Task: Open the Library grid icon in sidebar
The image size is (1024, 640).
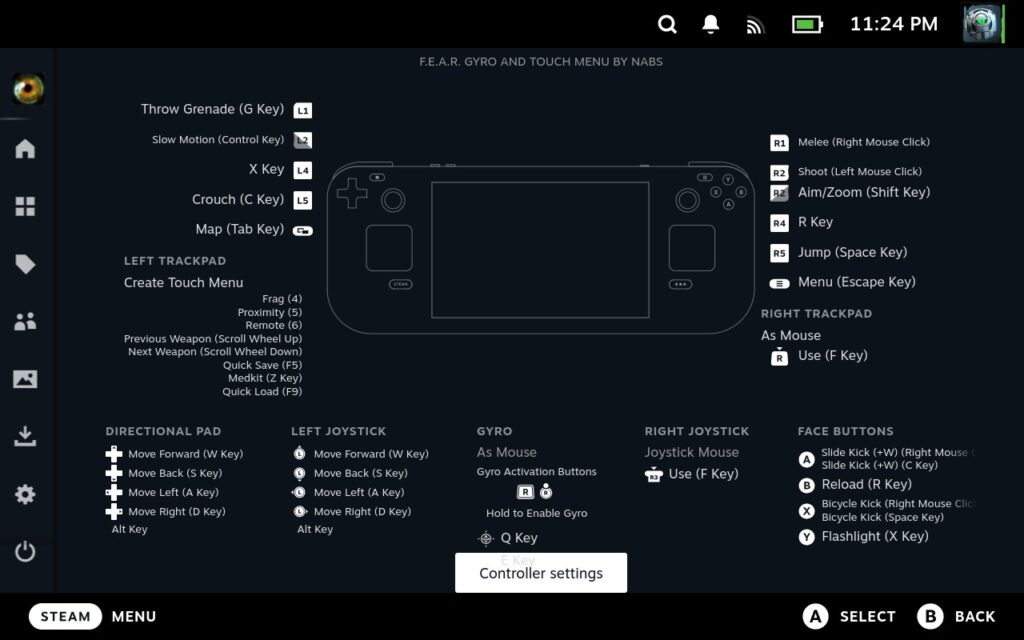Action: click(25, 206)
